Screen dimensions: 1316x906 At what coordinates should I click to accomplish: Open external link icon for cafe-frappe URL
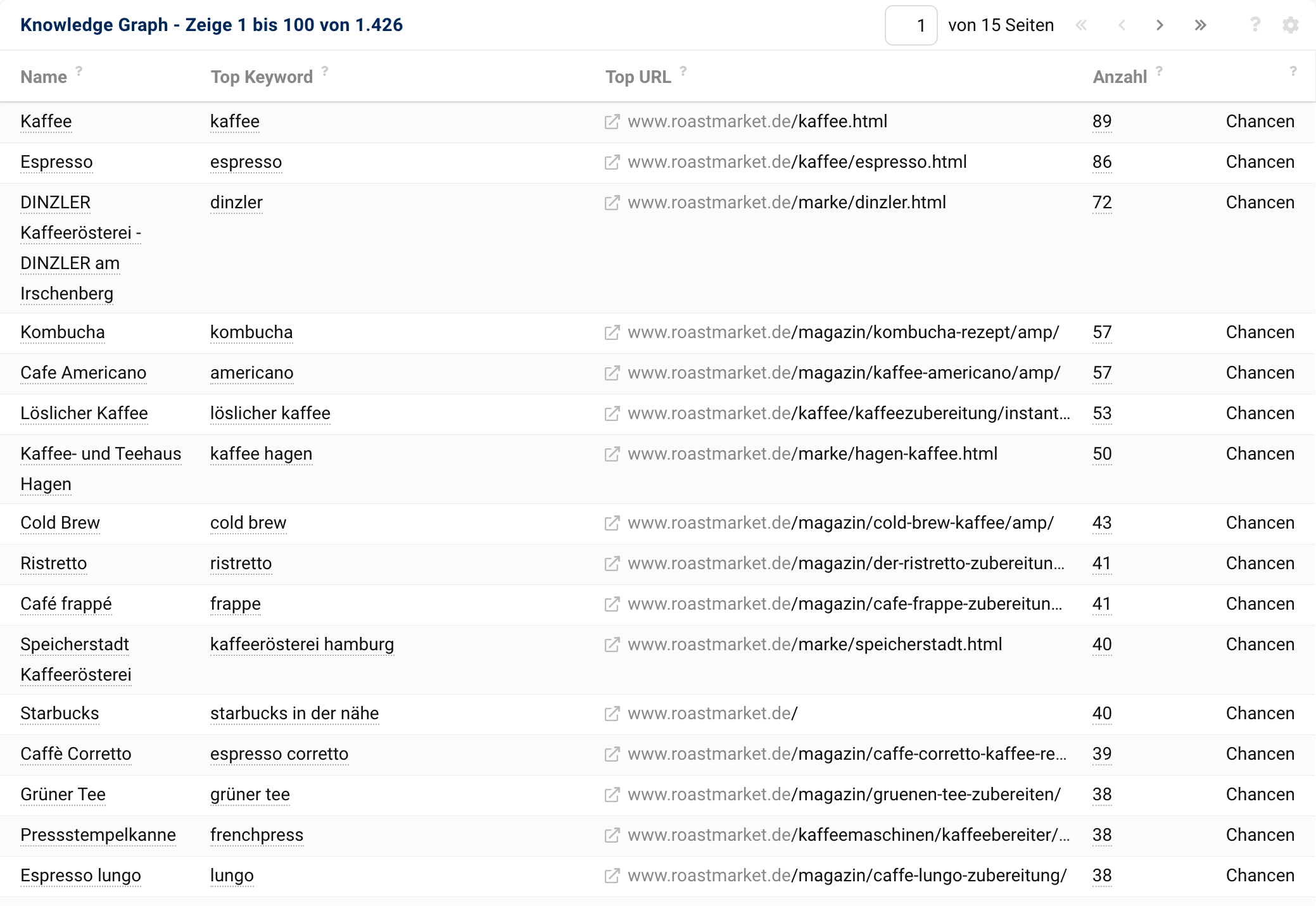[612, 604]
